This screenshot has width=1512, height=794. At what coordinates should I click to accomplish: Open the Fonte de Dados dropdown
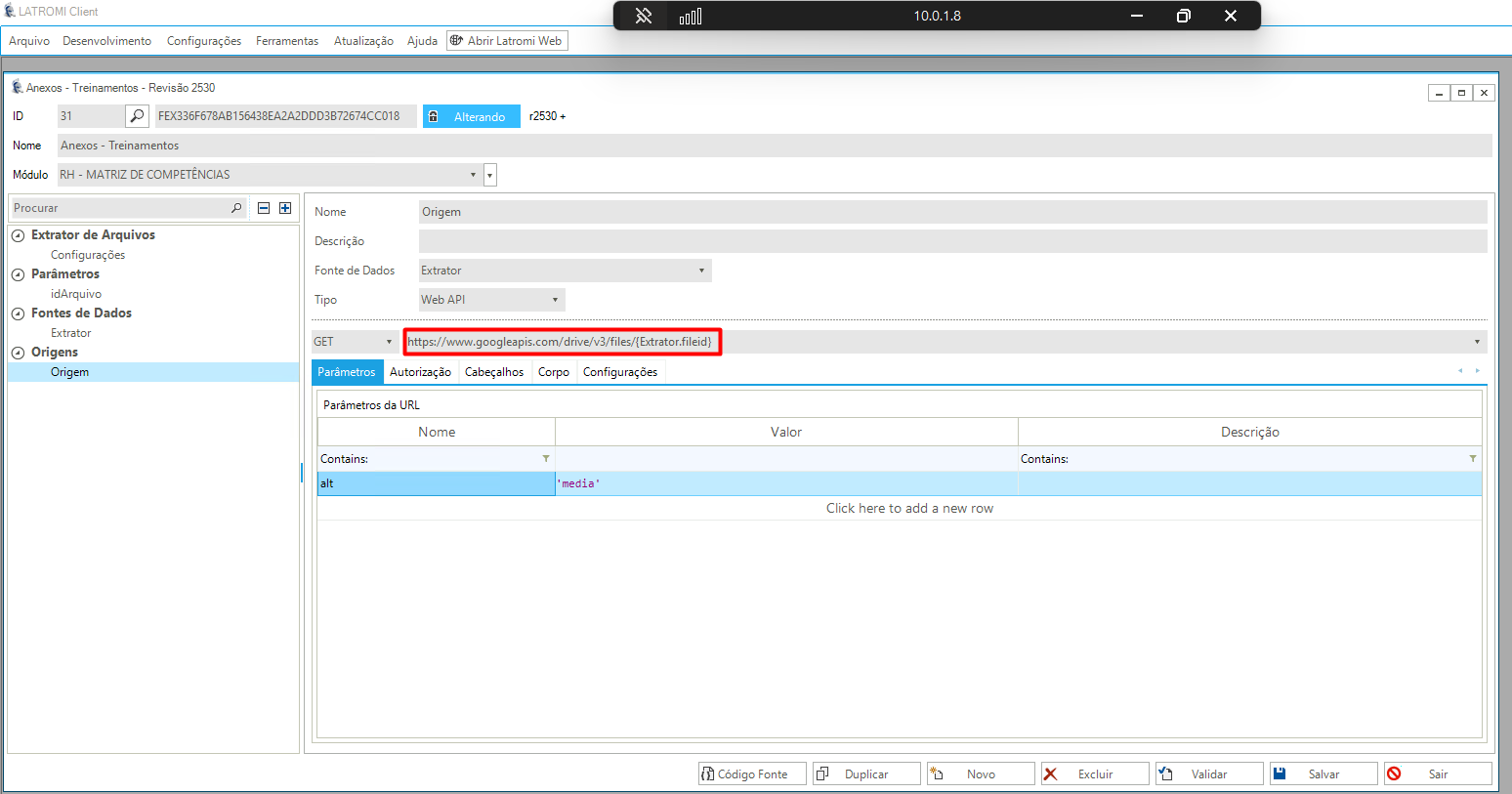click(x=701, y=271)
